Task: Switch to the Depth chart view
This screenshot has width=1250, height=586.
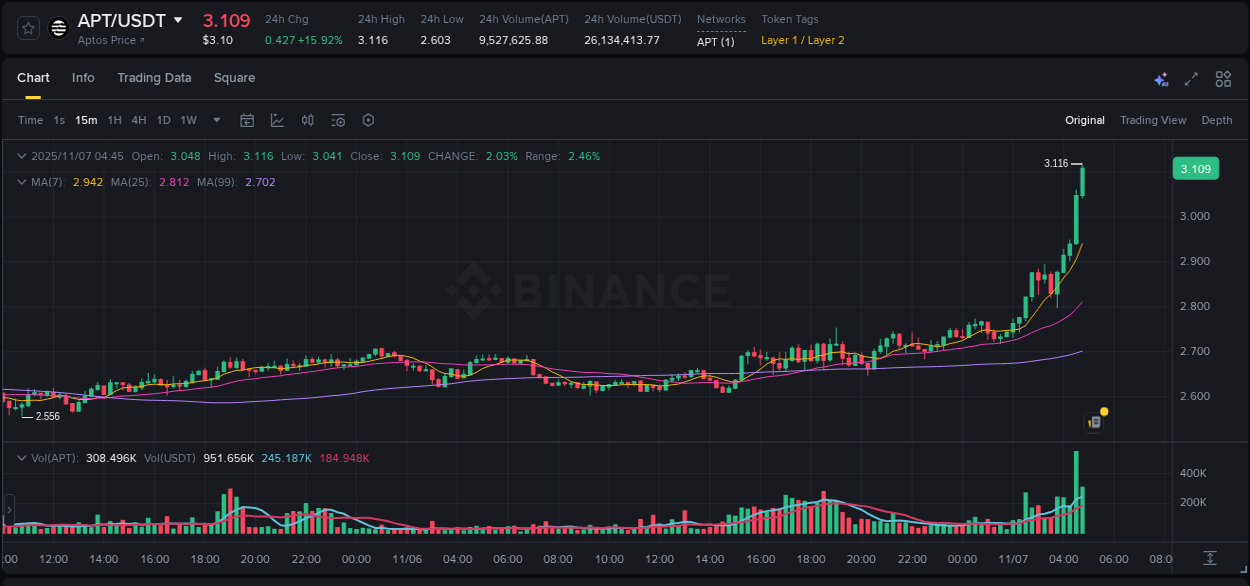Action: (x=1217, y=120)
